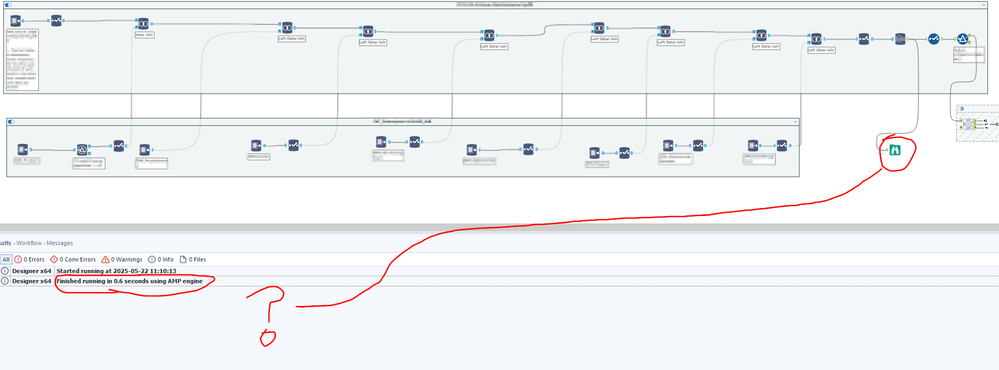
Task: Click the info icon beside the Started running message
Action: [5, 271]
